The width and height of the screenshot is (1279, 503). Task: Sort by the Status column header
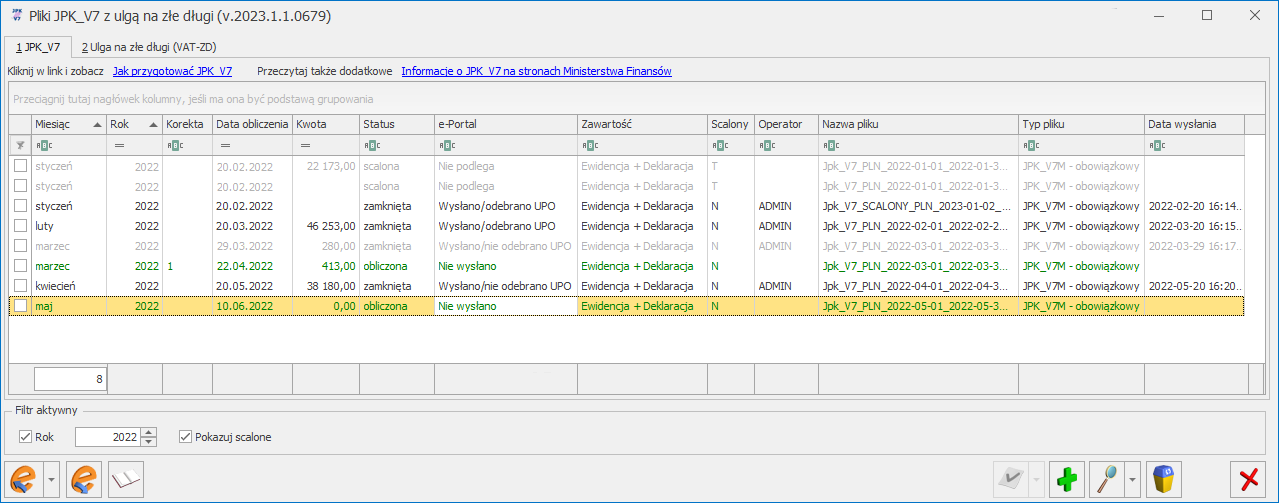pos(395,124)
